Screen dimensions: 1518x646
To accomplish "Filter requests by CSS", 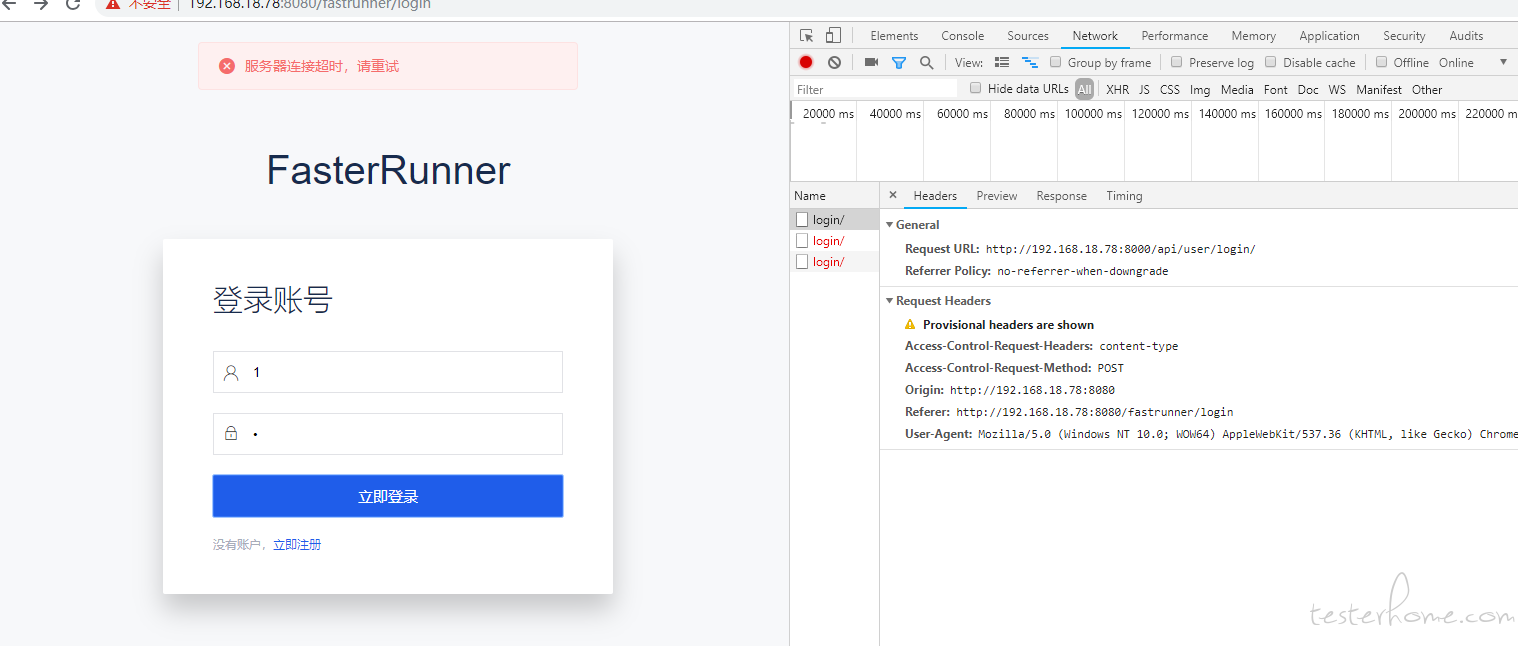I will pyautogui.click(x=1170, y=89).
